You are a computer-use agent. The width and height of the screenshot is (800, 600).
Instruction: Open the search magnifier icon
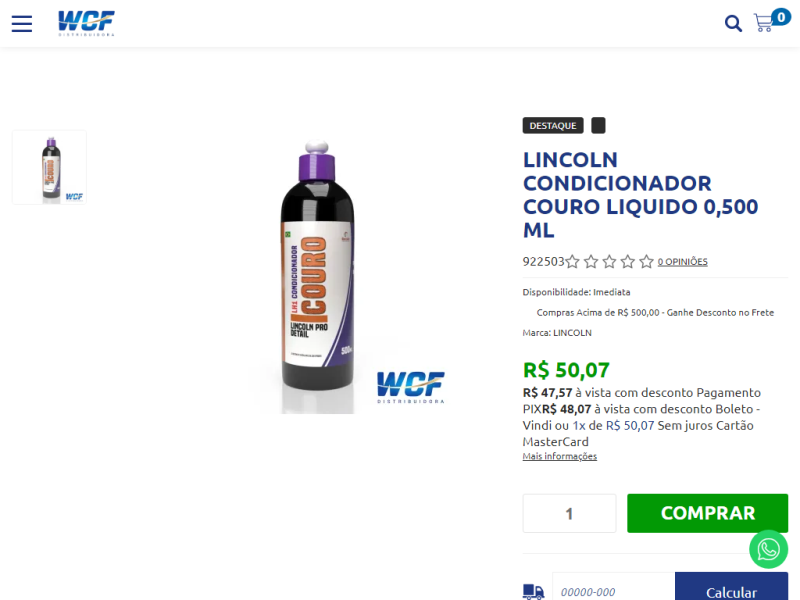click(733, 23)
